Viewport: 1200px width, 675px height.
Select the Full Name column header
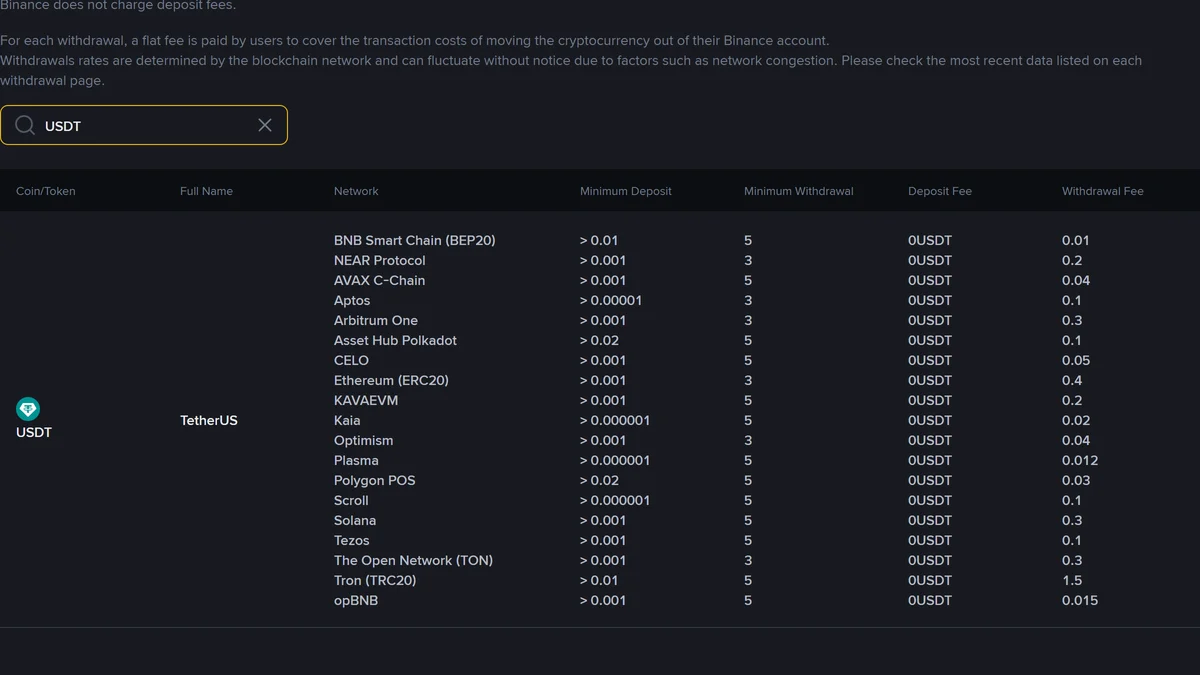[206, 191]
